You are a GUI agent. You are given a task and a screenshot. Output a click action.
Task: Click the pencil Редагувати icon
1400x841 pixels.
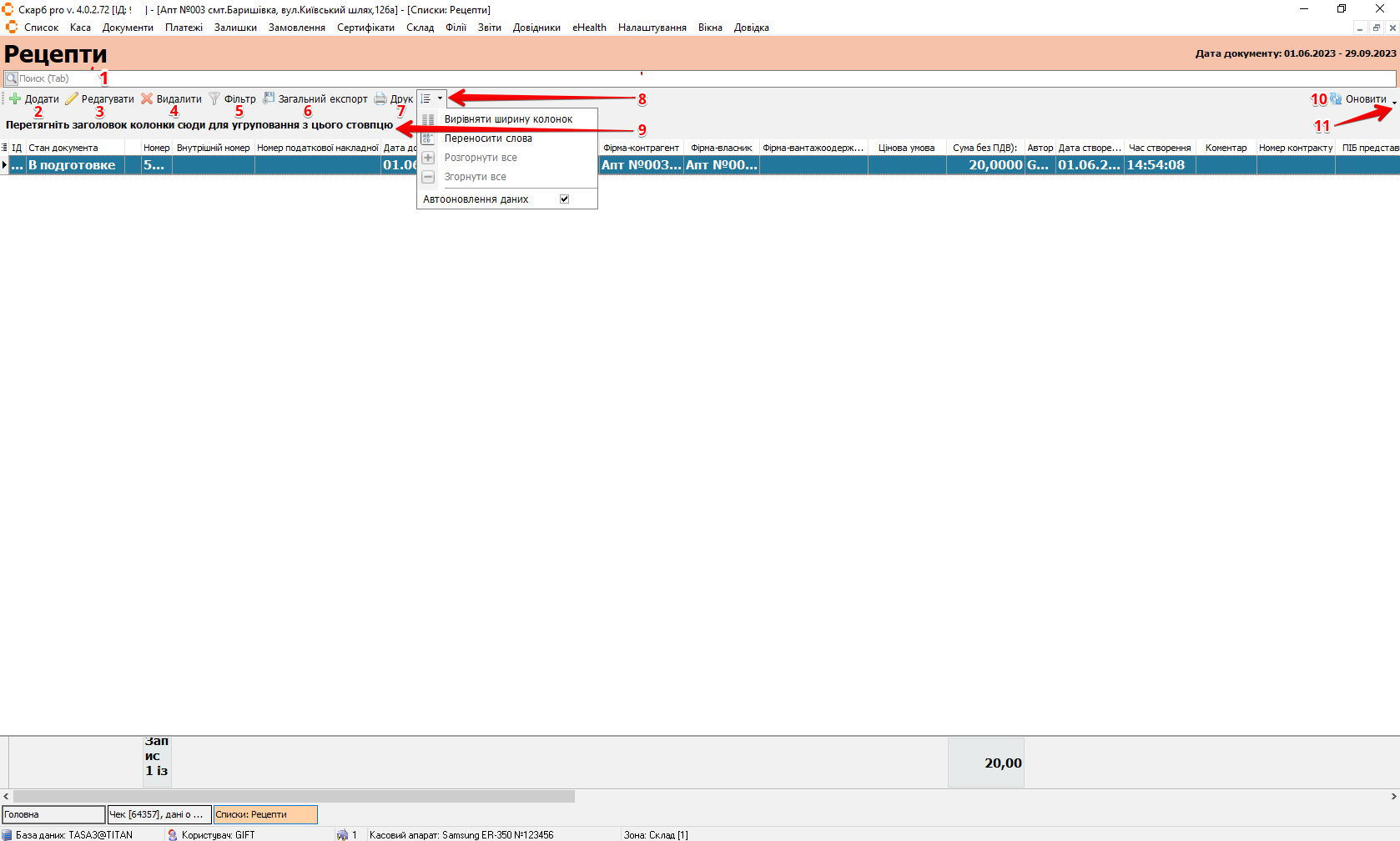click(72, 98)
